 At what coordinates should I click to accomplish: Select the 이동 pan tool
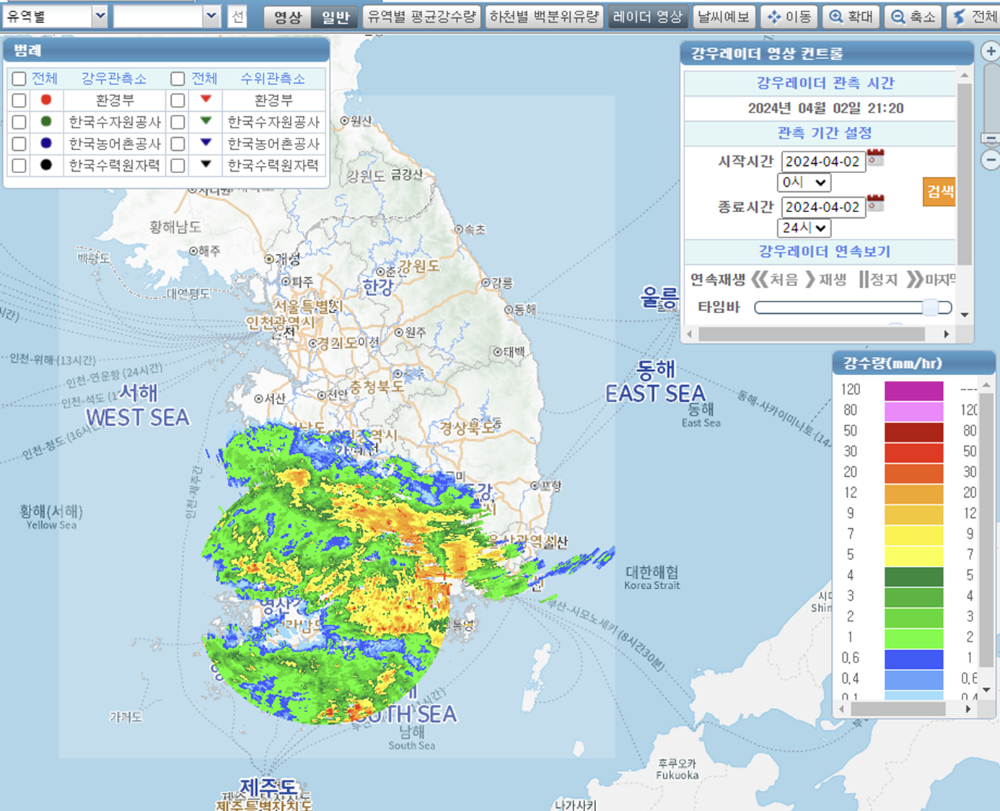pos(788,17)
